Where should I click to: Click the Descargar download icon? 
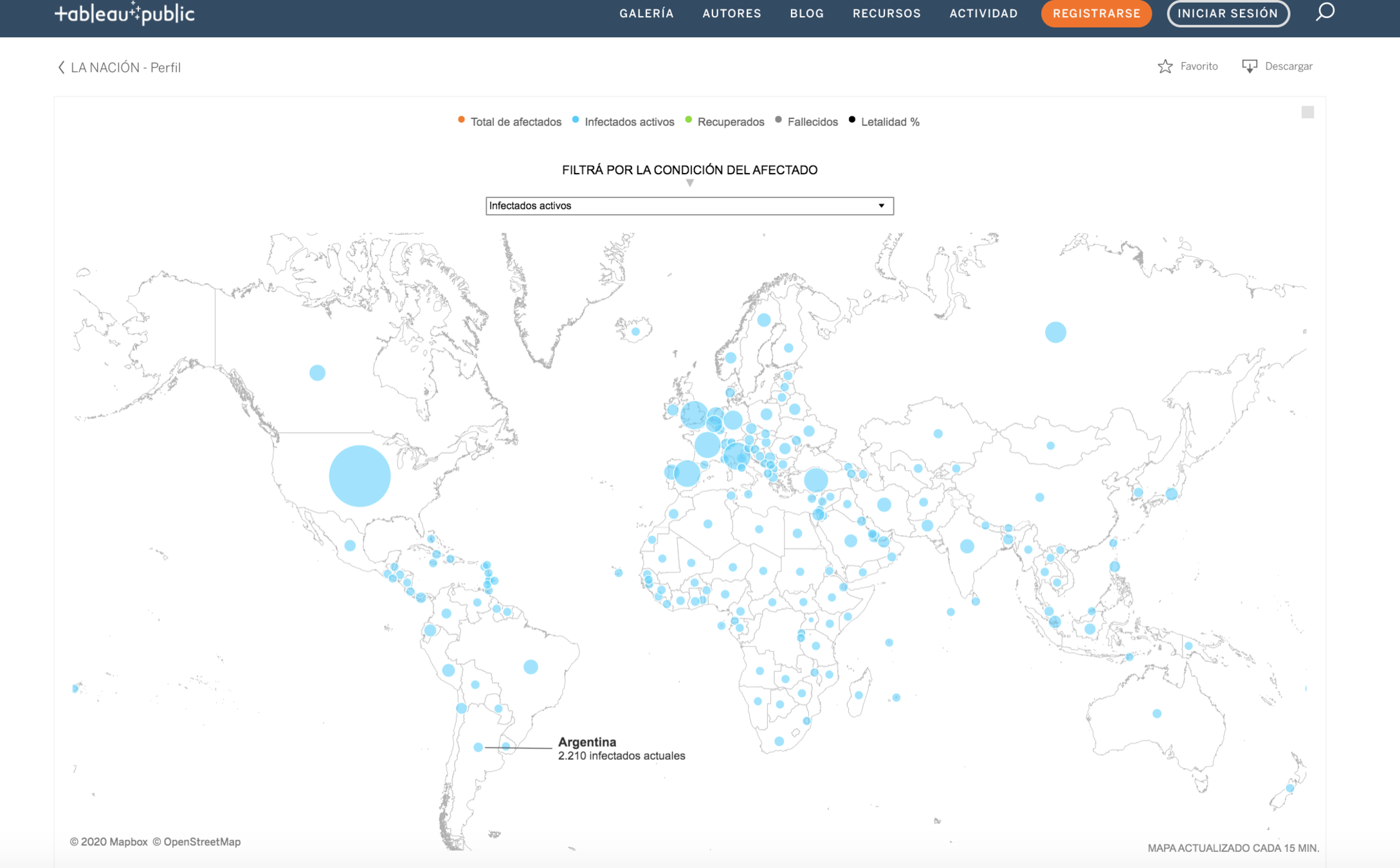coord(1249,66)
